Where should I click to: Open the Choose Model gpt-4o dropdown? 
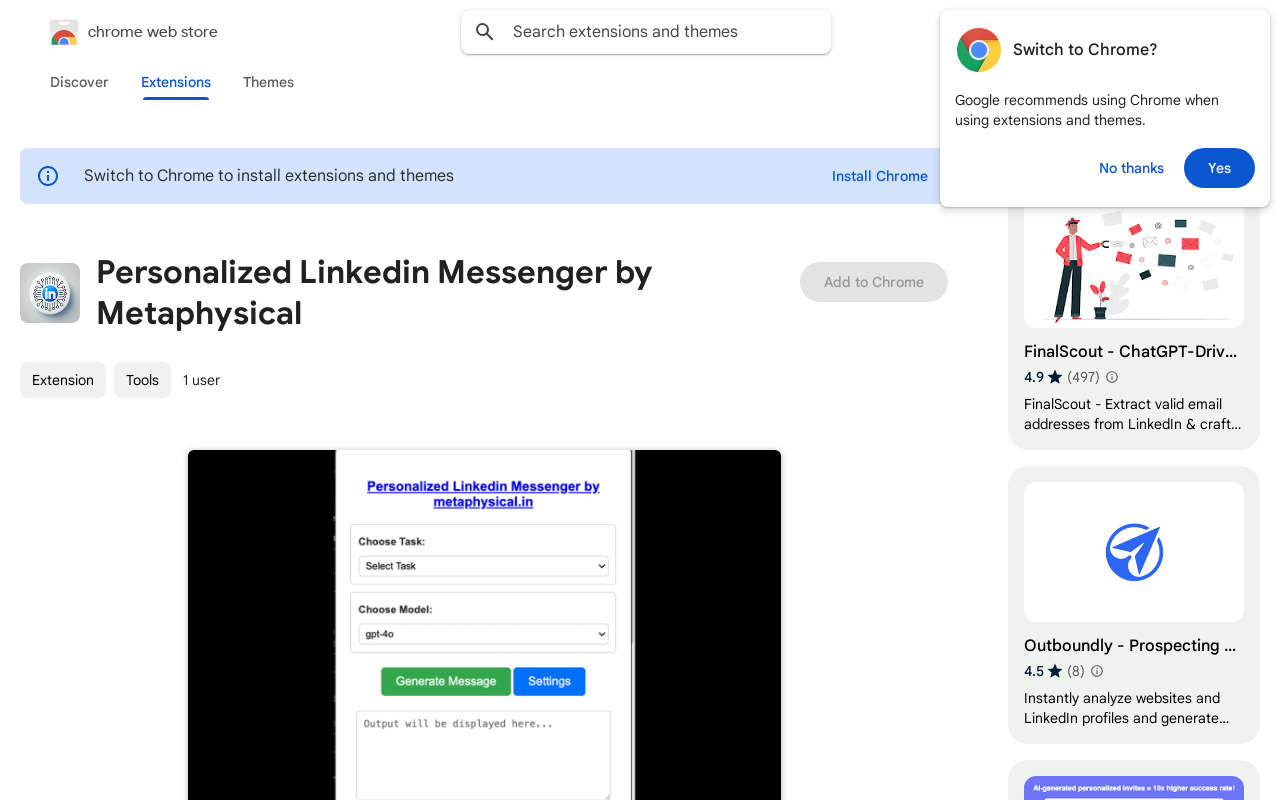[x=484, y=634]
